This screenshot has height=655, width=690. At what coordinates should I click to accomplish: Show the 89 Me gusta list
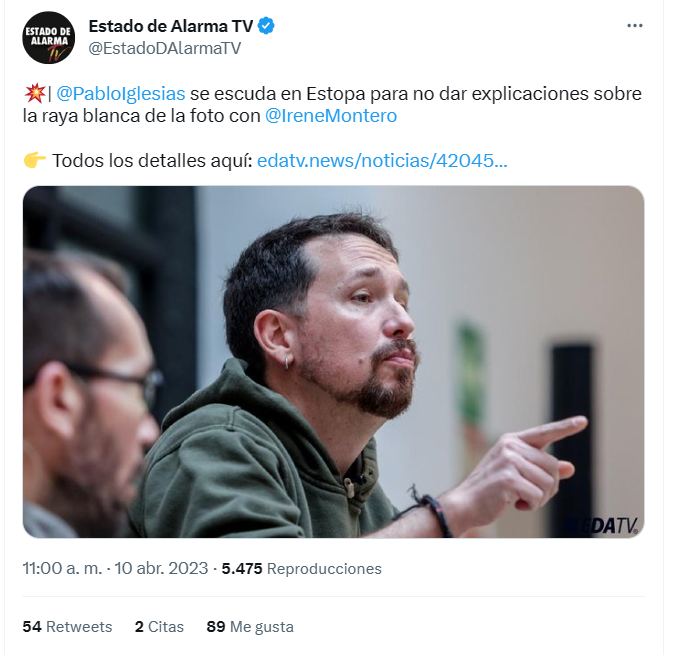click(x=250, y=626)
